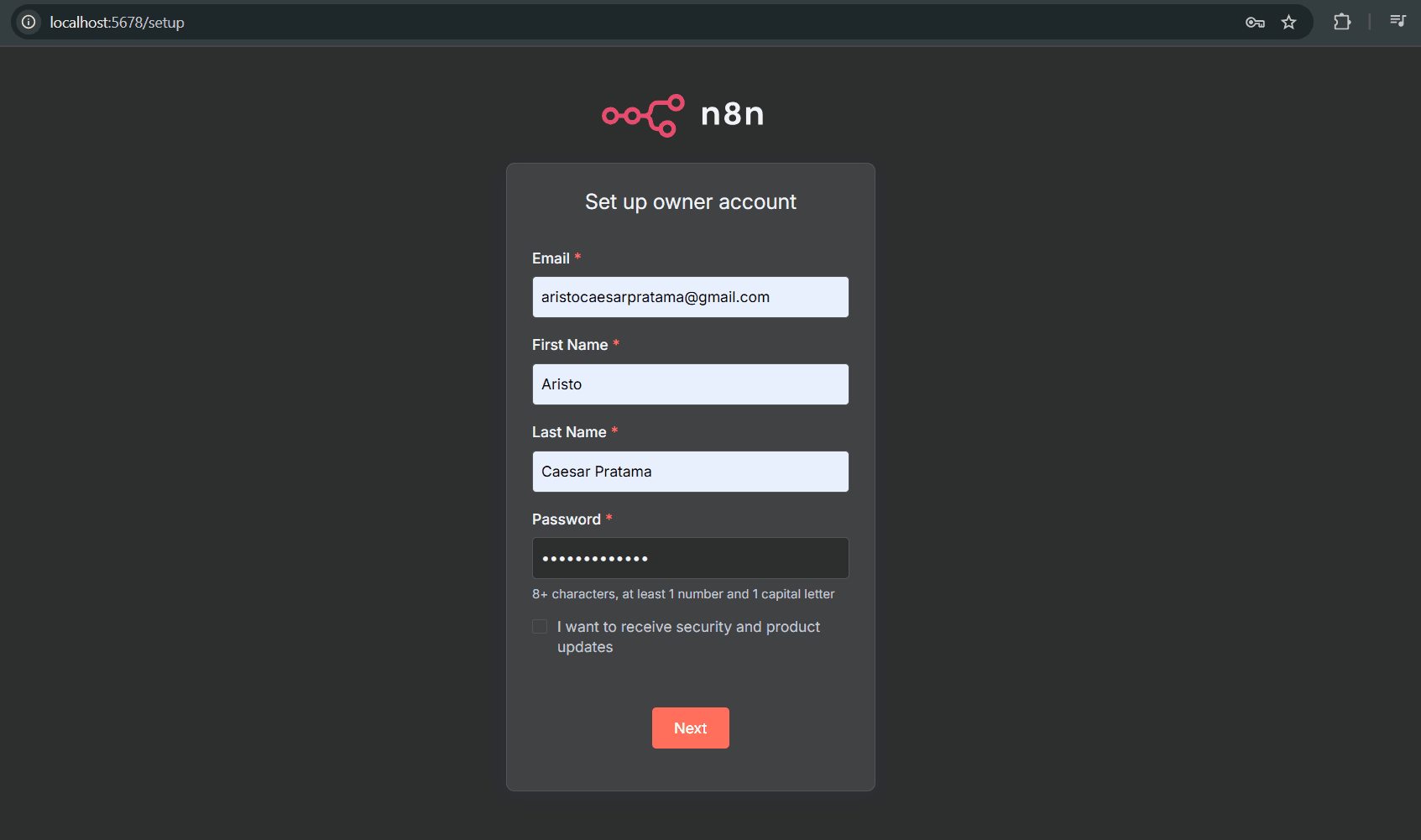Click the n8n wordmark beside the logo
Screen dimensions: 1421x840
(732, 115)
